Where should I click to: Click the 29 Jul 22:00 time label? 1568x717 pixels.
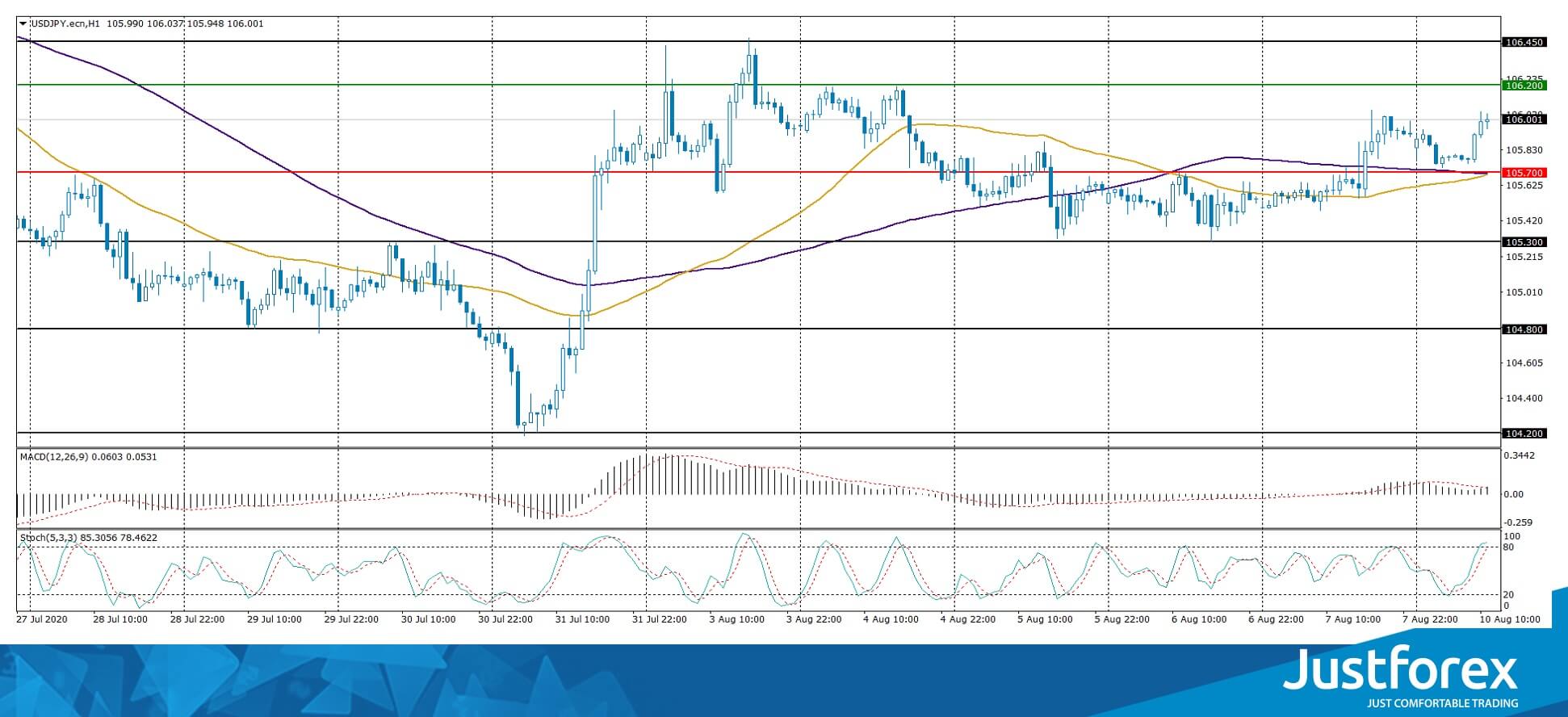pyautogui.click(x=352, y=620)
